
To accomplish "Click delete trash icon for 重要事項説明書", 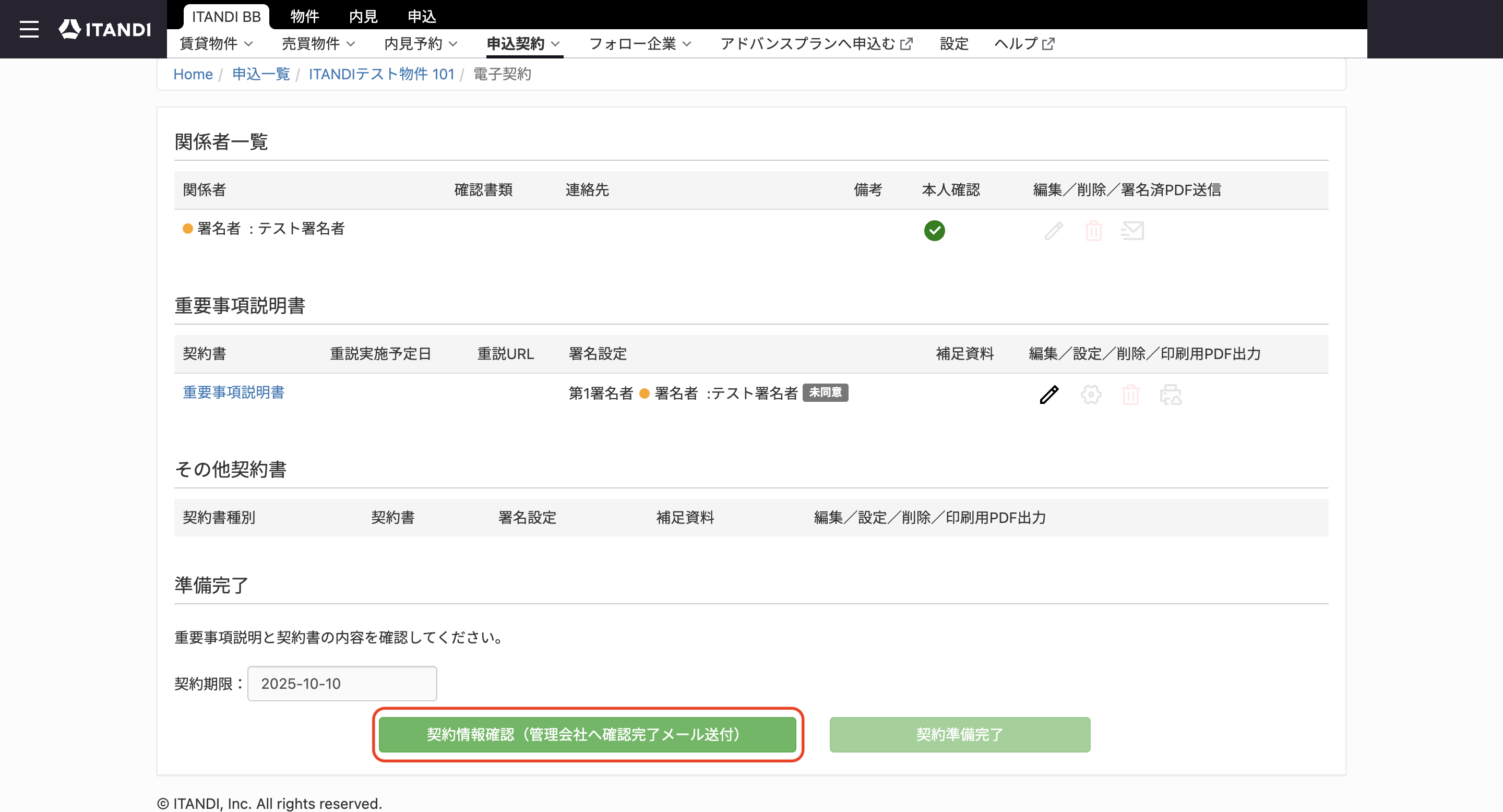I will tap(1131, 395).
